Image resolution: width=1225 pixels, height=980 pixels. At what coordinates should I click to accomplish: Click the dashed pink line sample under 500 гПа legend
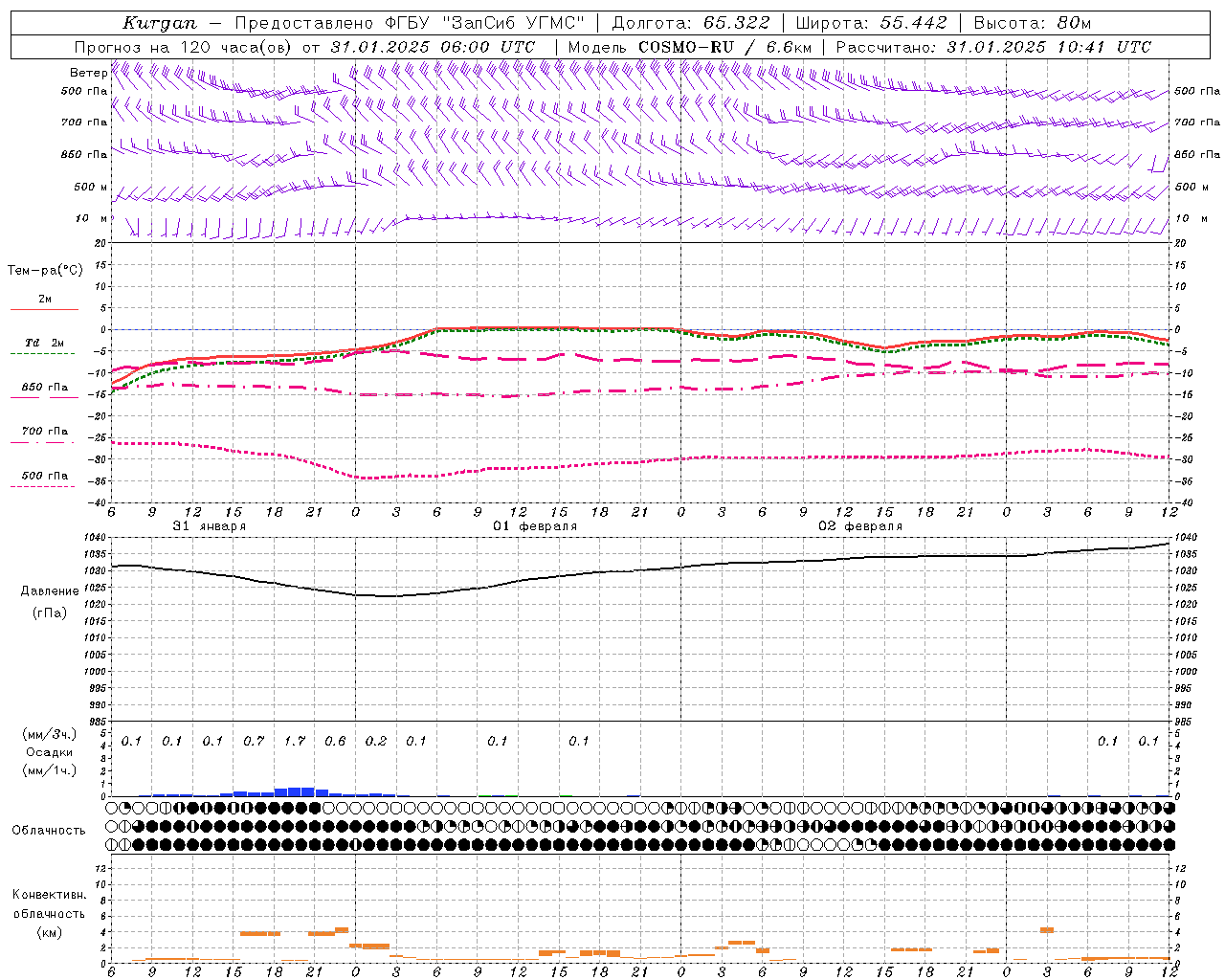pyautogui.click(x=43, y=486)
